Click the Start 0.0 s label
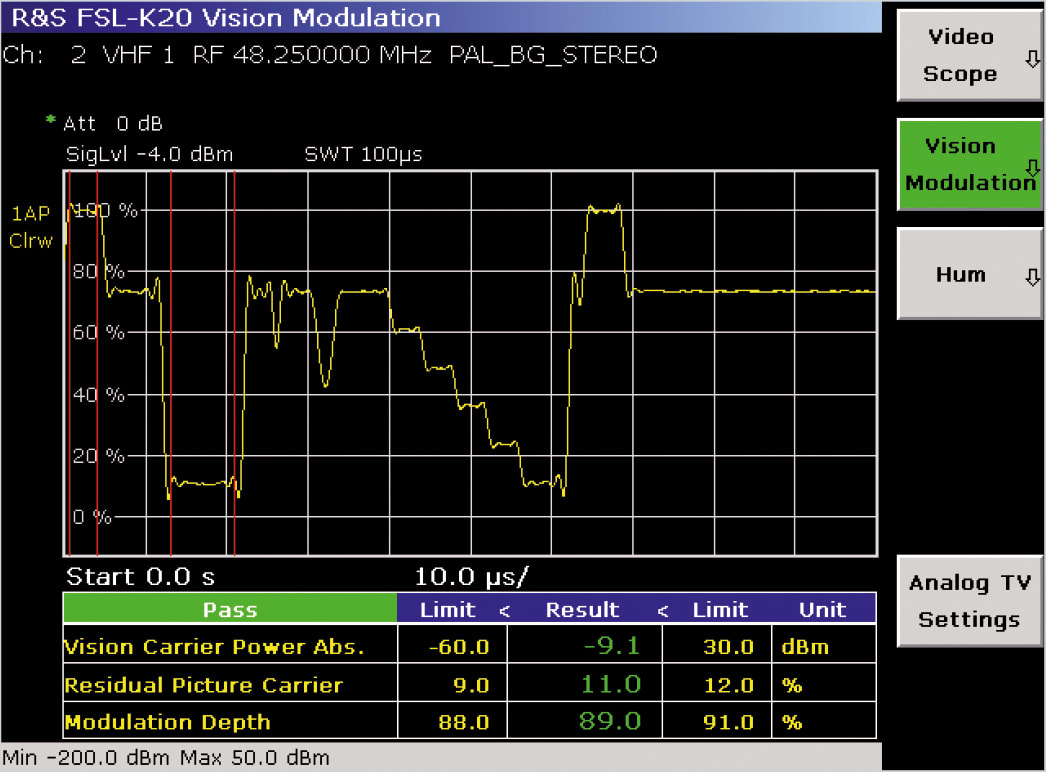This screenshot has height=772, width=1046. [140, 576]
